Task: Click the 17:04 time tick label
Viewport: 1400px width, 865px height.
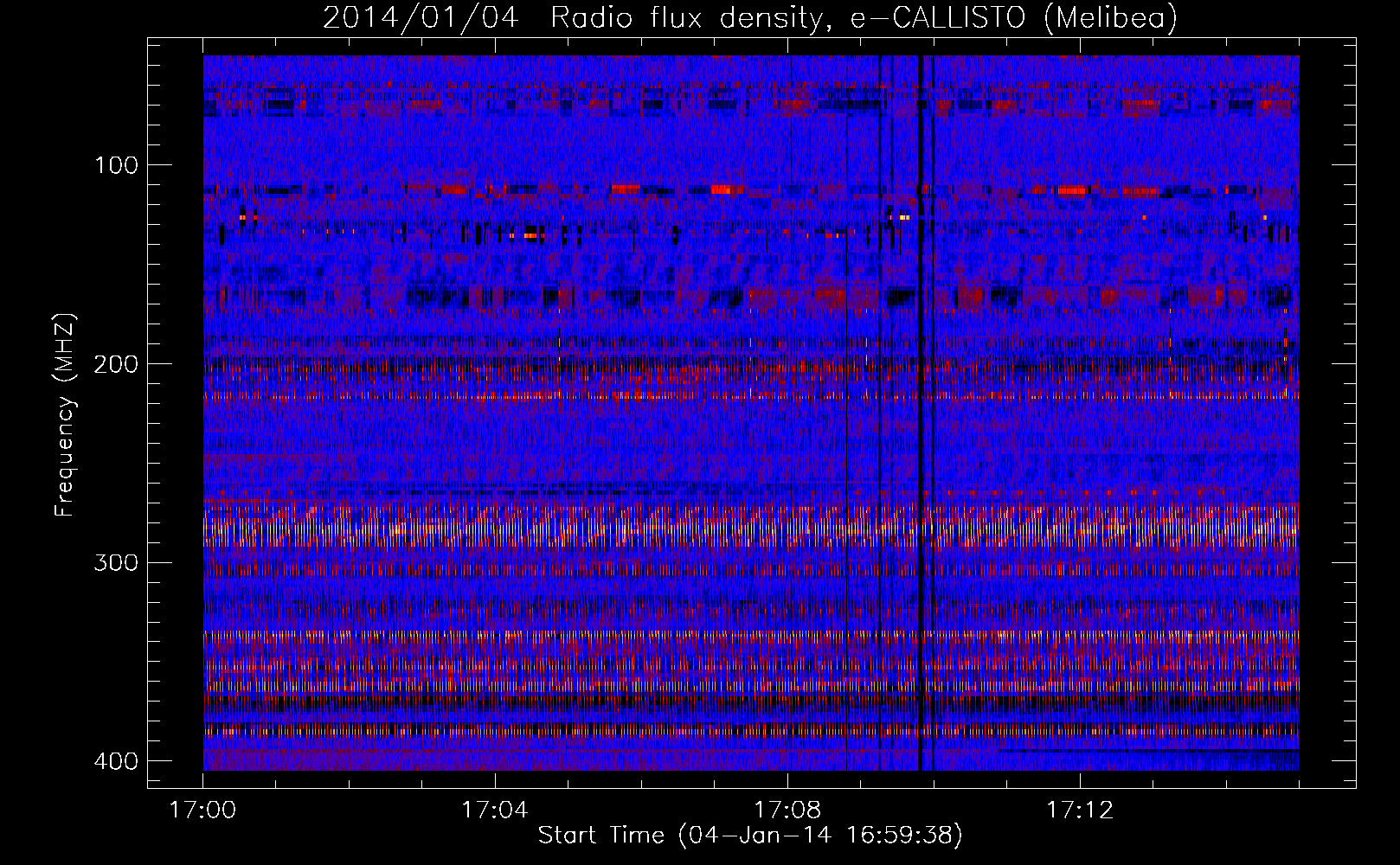Action: pyautogui.click(x=495, y=811)
